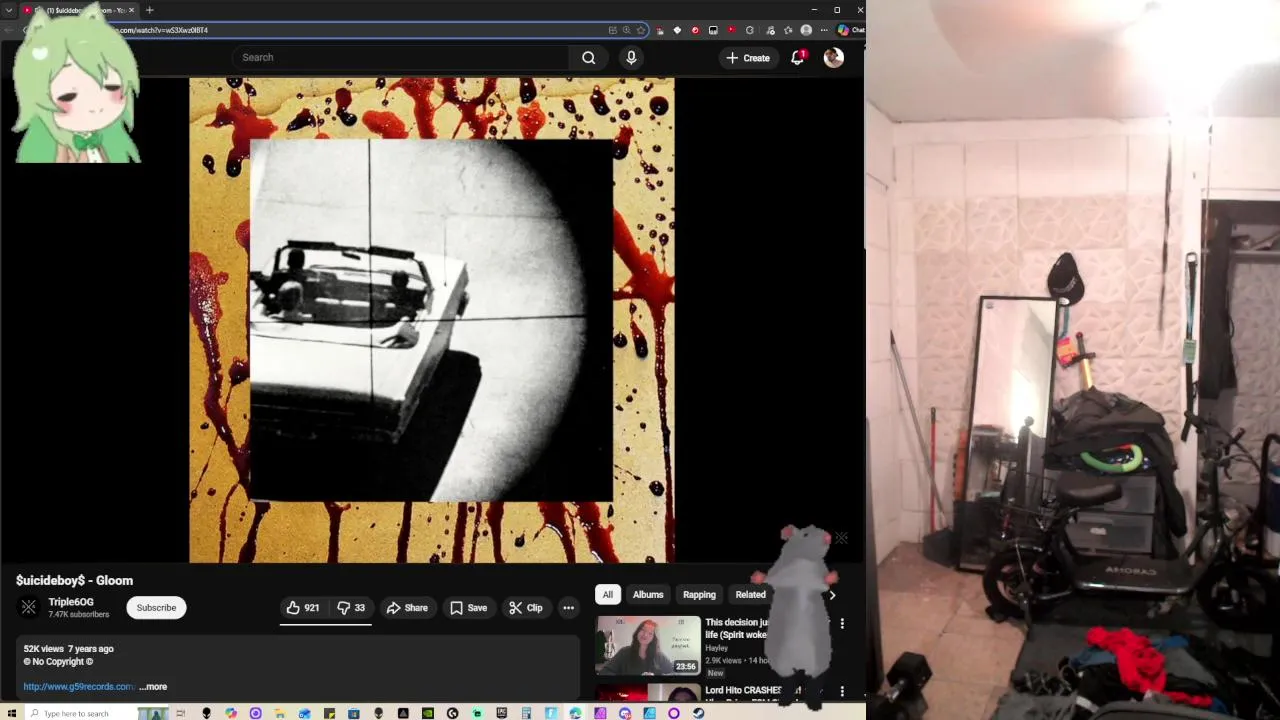
Task: Open the tab search dropdown arrow
Action: [9, 10]
